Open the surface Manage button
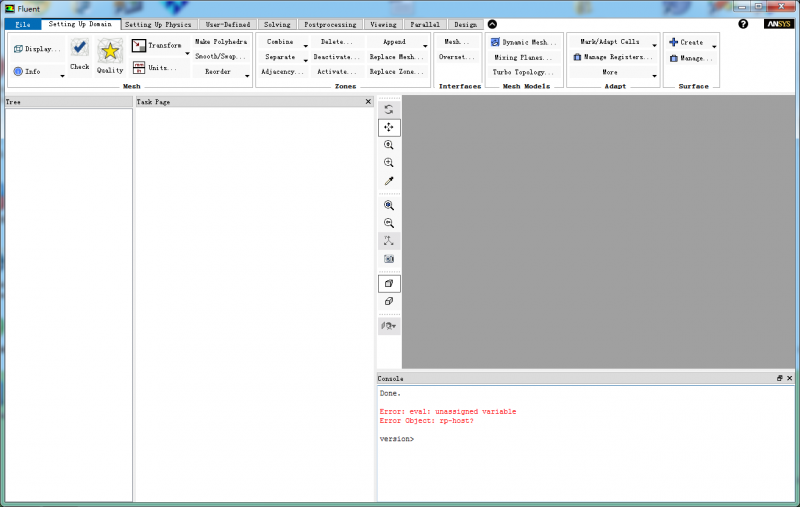The width and height of the screenshot is (800, 507). click(x=691, y=58)
